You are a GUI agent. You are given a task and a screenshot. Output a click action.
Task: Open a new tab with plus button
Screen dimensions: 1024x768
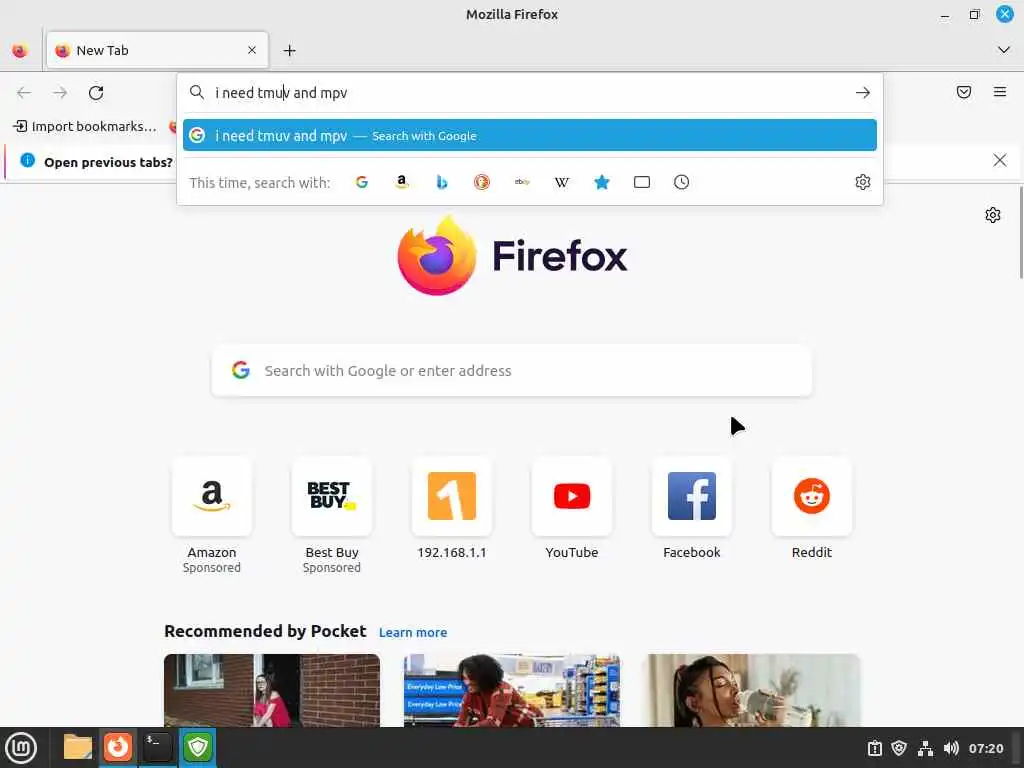point(289,50)
